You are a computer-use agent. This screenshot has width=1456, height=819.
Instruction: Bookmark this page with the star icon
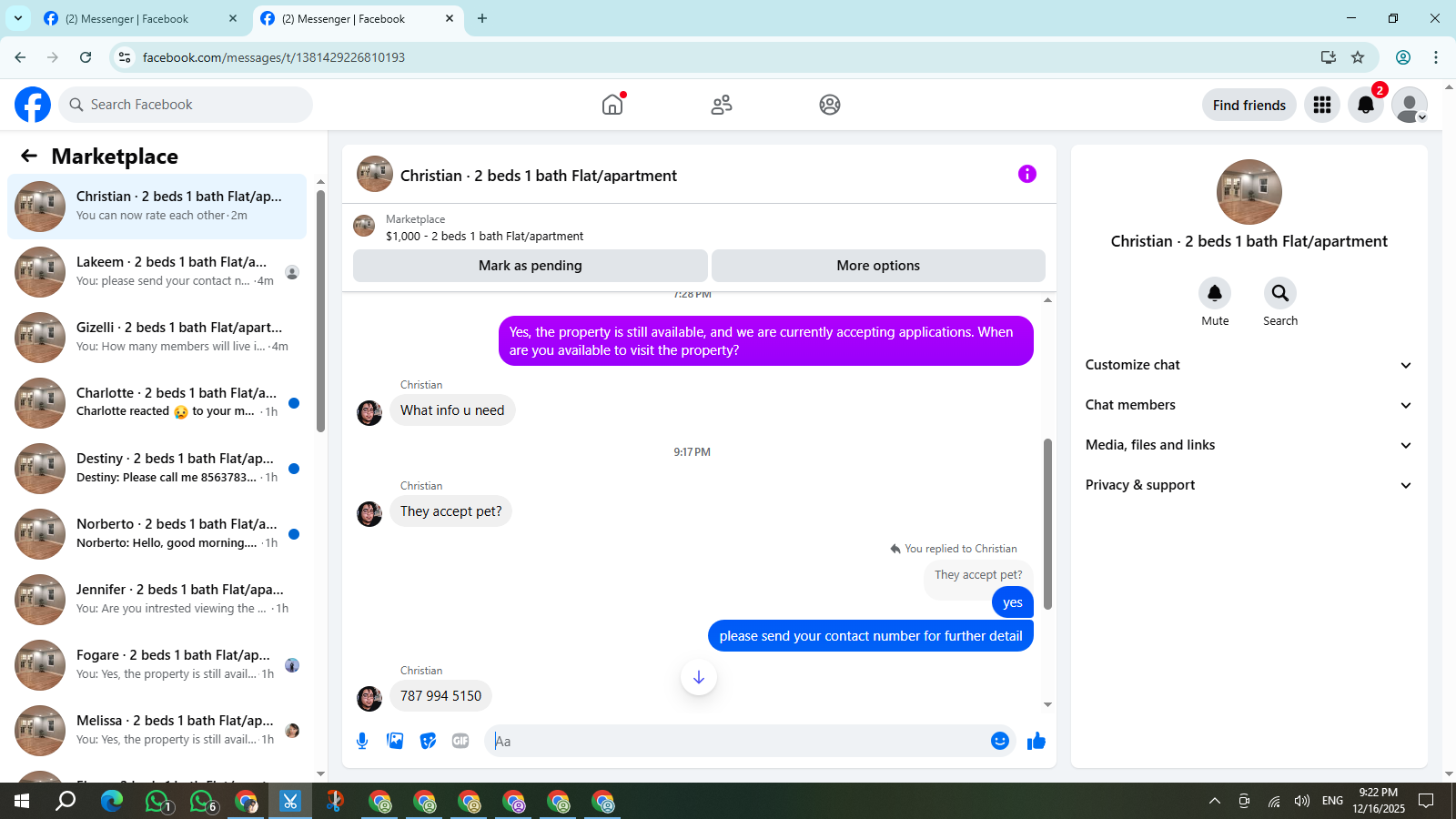click(x=1358, y=57)
